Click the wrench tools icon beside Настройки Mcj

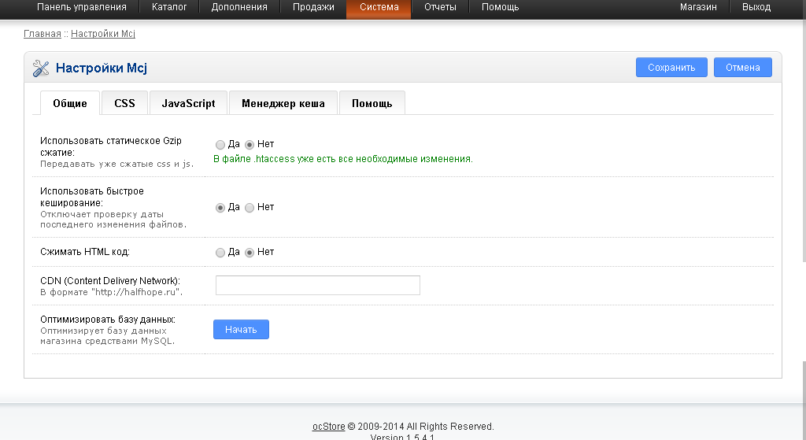pyautogui.click(x=41, y=68)
